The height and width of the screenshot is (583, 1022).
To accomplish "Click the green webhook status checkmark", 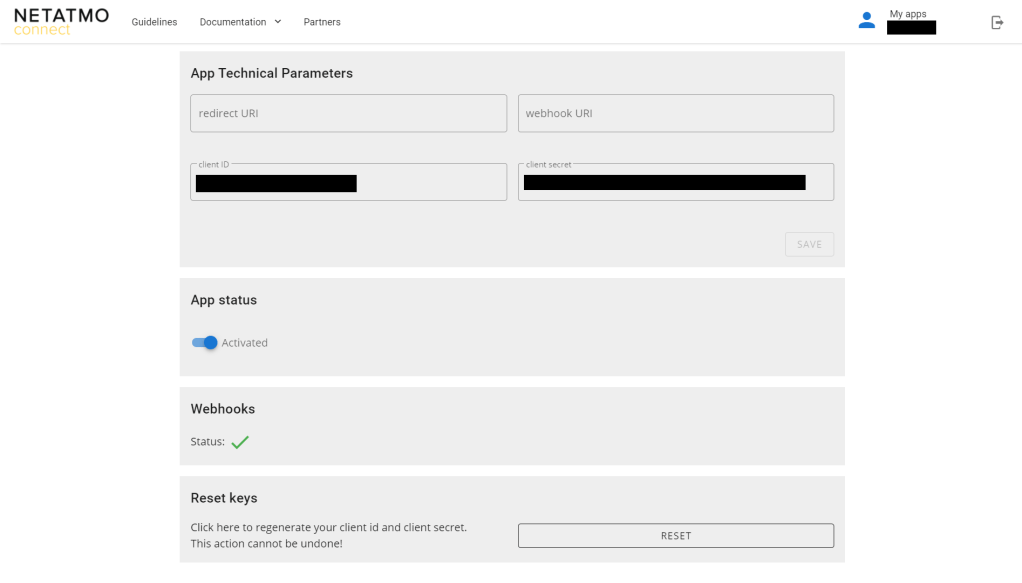I will pyautogui.click(x=240, y=442).
